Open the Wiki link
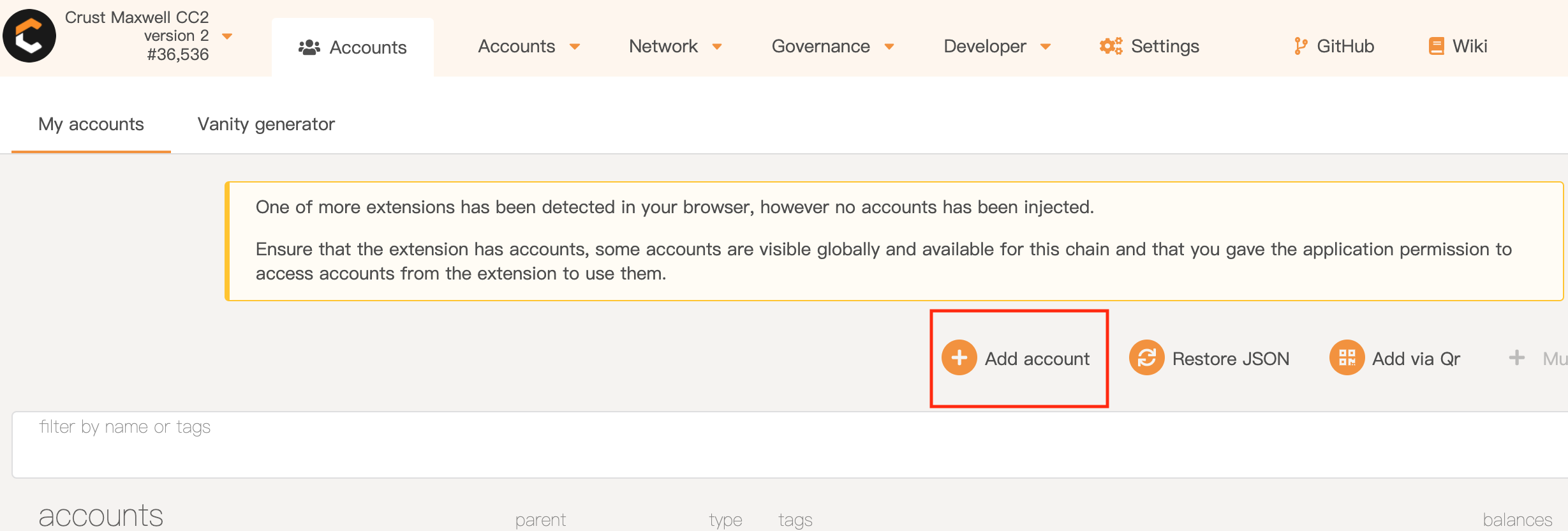 [x=1469, y=46]
